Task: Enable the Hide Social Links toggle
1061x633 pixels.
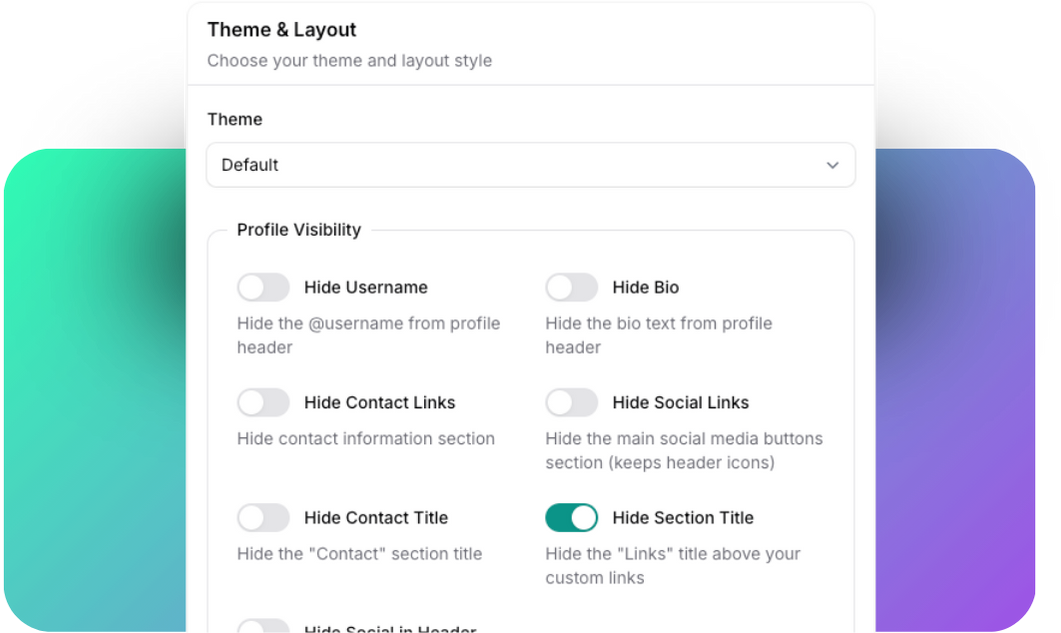Action: pyautogui.click(x=571, y=403)
